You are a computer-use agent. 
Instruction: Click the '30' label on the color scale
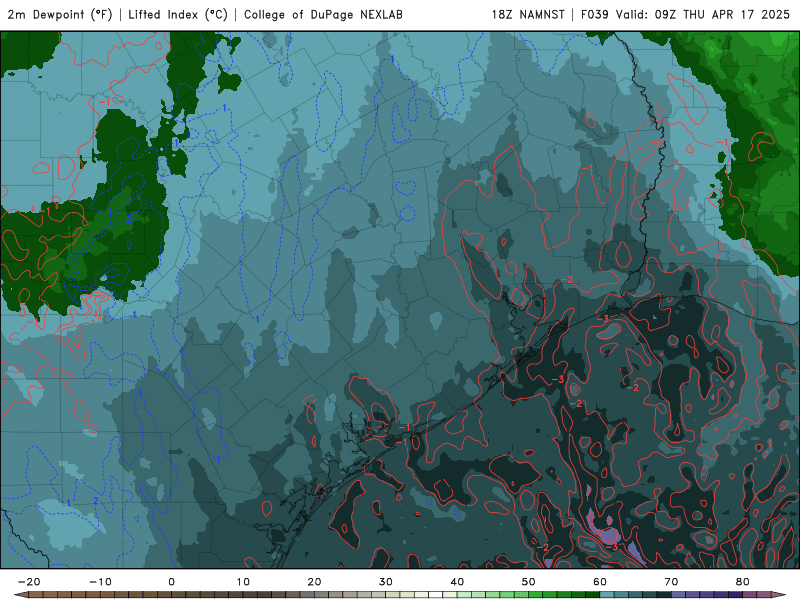(386, 582)
